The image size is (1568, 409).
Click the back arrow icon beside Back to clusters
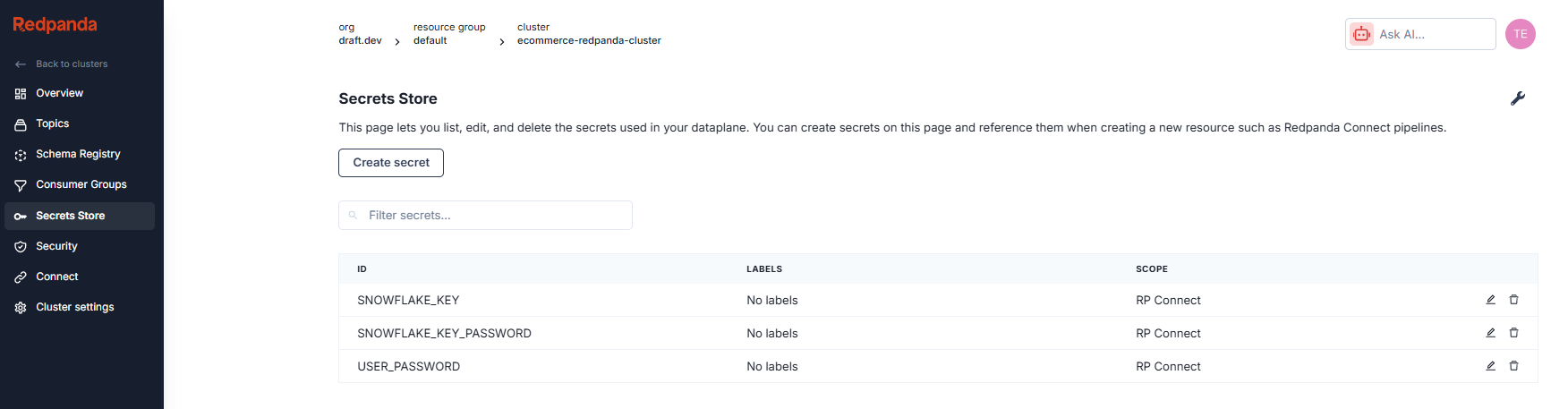[x=21, y=64]
